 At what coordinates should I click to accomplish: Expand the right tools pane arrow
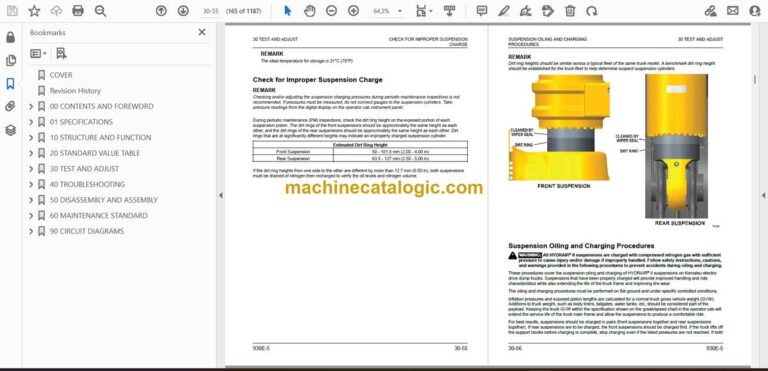(763, 195)
